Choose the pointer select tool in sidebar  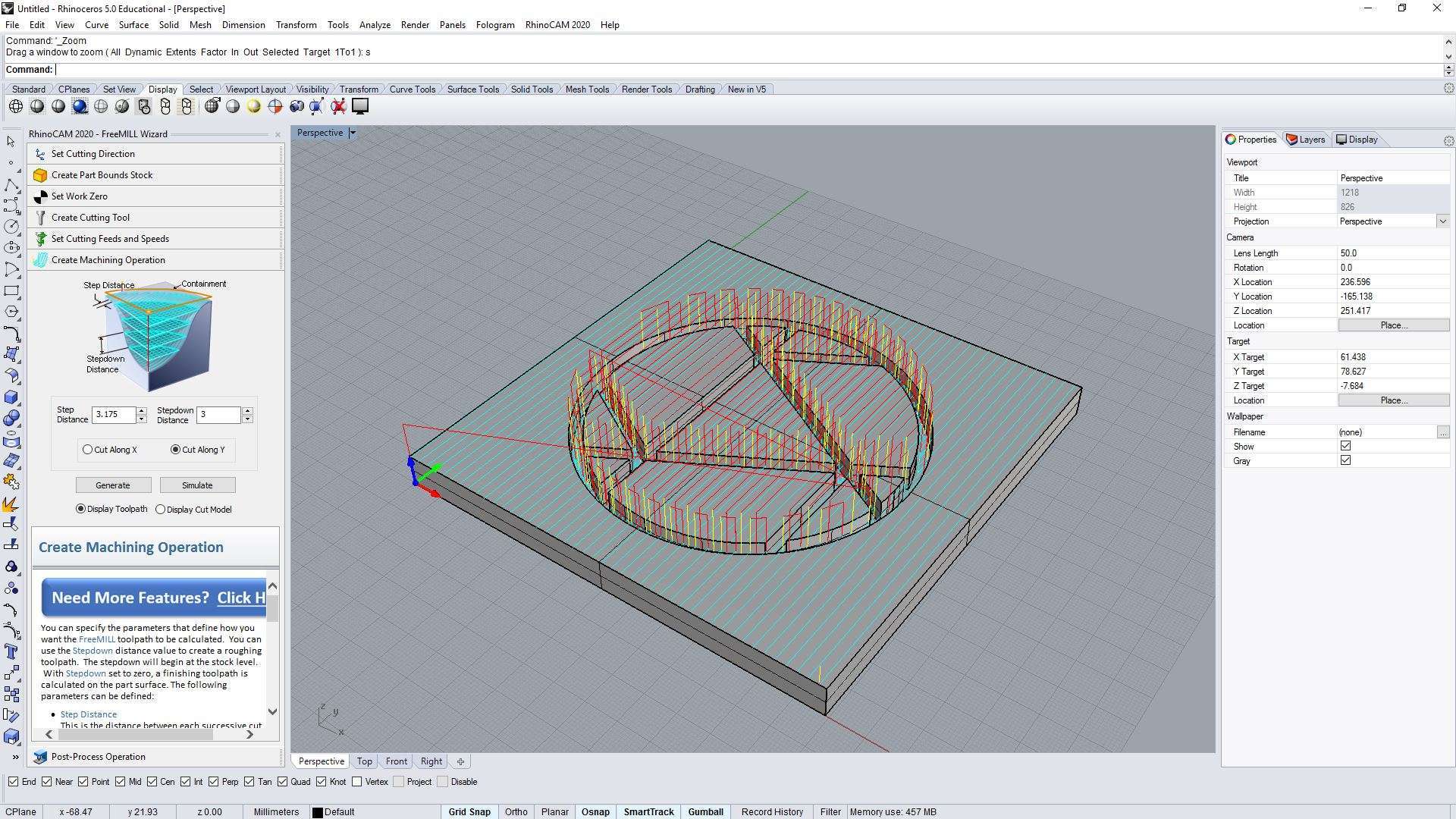(x=11, y=141)
